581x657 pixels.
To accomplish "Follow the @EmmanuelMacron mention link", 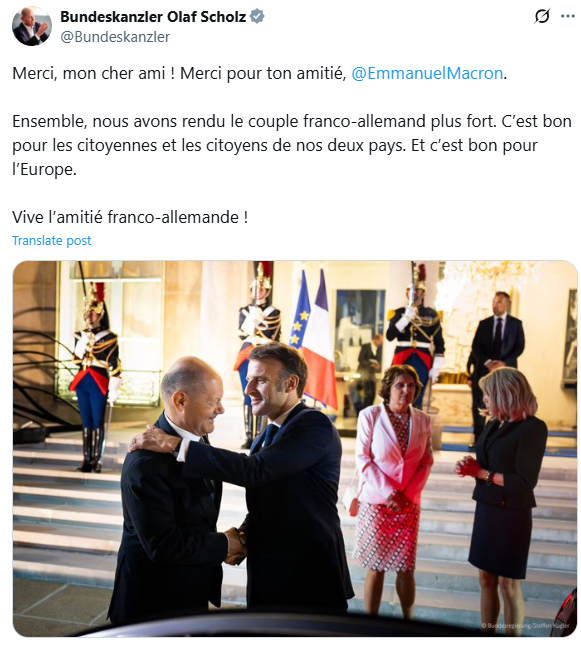I will (427, 73).
